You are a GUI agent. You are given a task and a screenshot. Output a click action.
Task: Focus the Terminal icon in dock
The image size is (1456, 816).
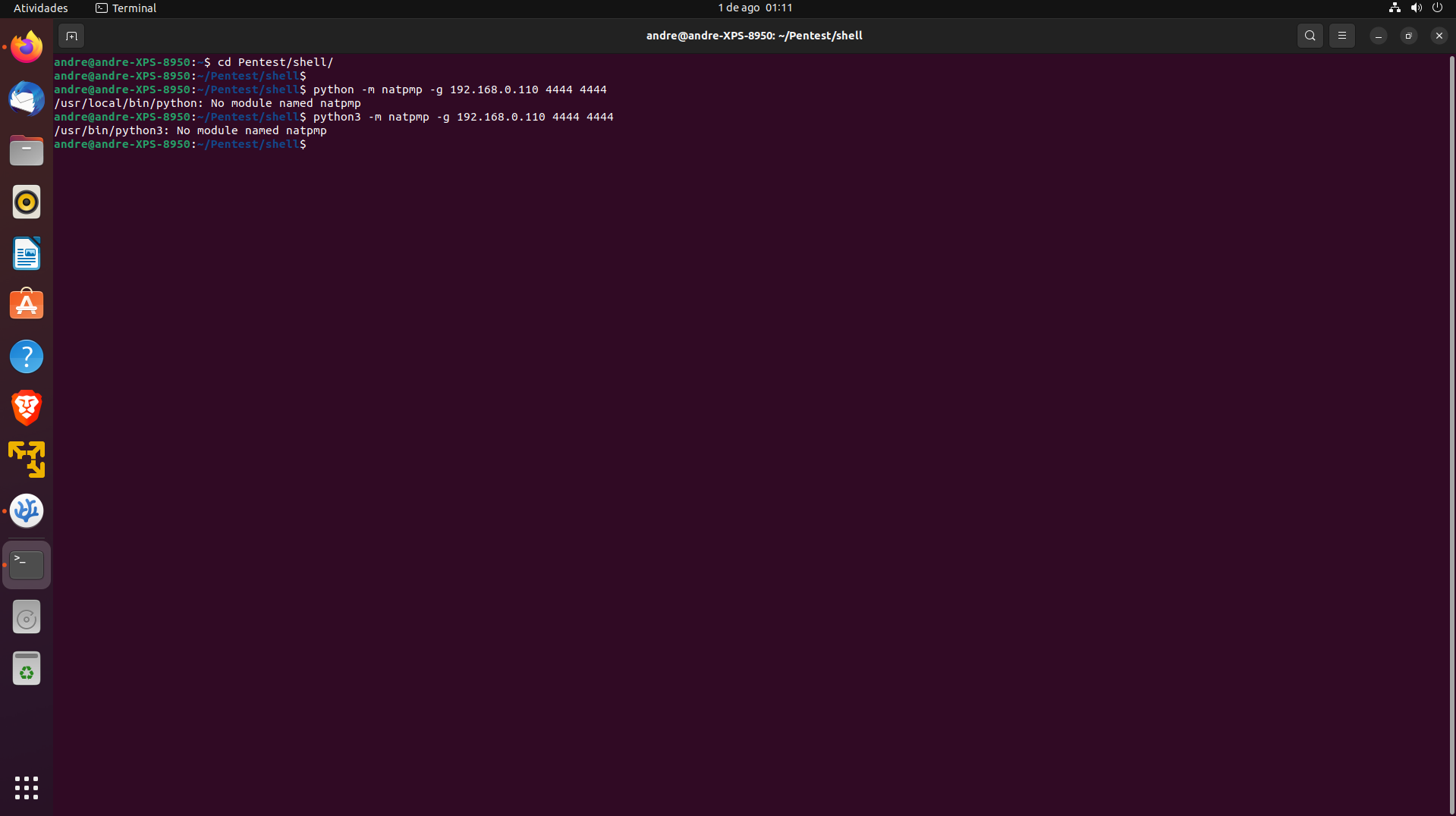click(x=27, y=565)
